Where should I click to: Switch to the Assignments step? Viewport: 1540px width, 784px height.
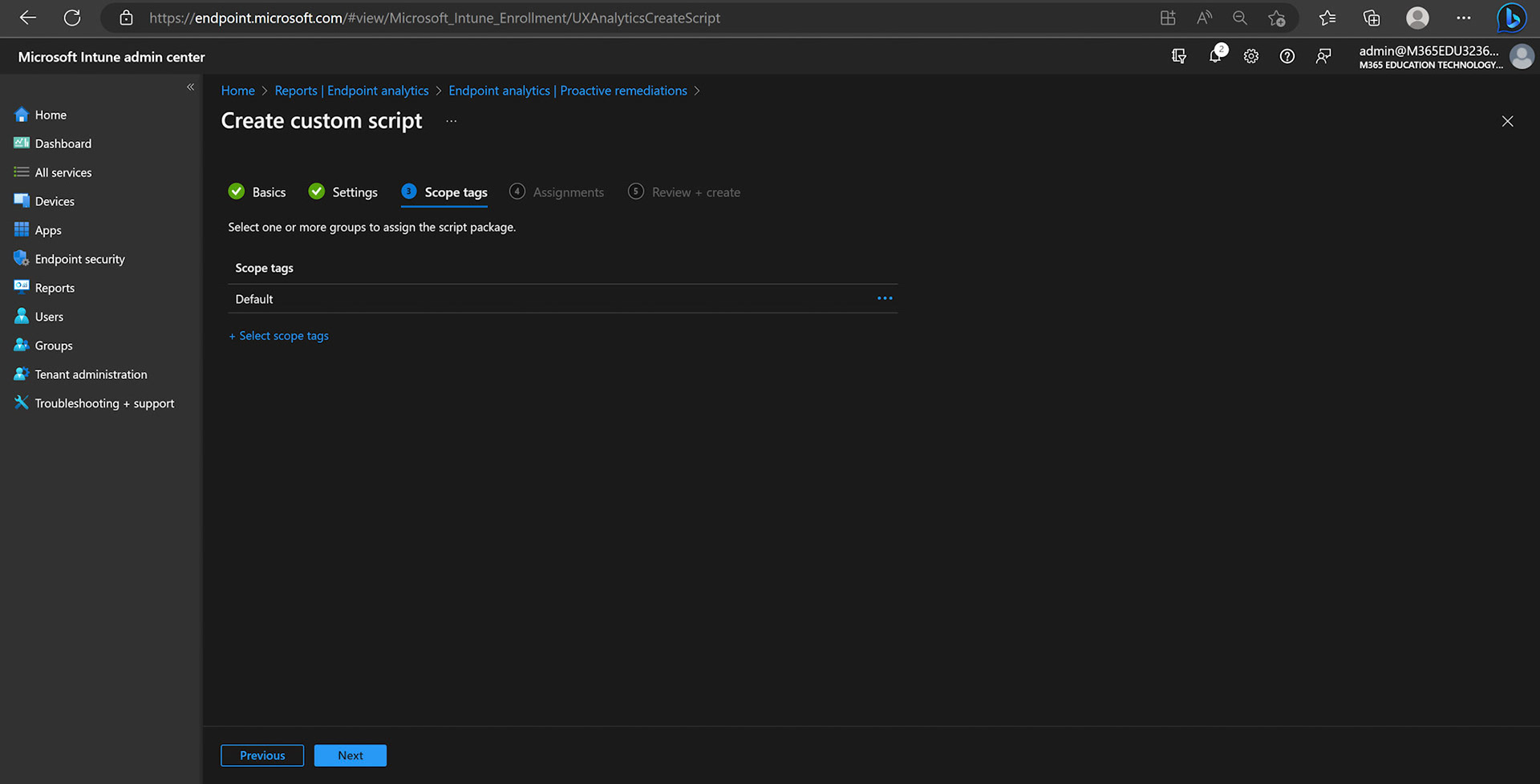point(557,192)
